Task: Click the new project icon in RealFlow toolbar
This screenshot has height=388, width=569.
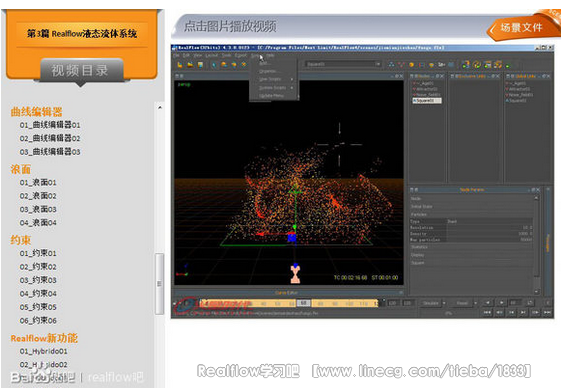Action: pos(180,65)
